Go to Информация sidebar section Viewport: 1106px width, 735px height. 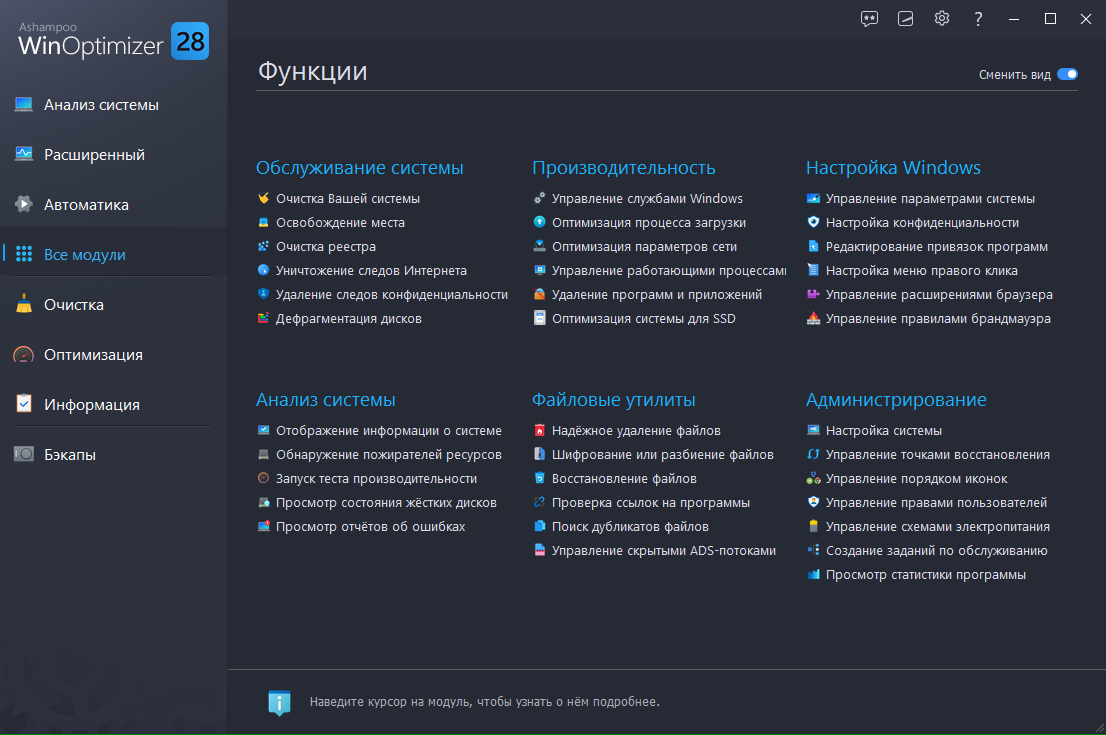coord(91,405)
